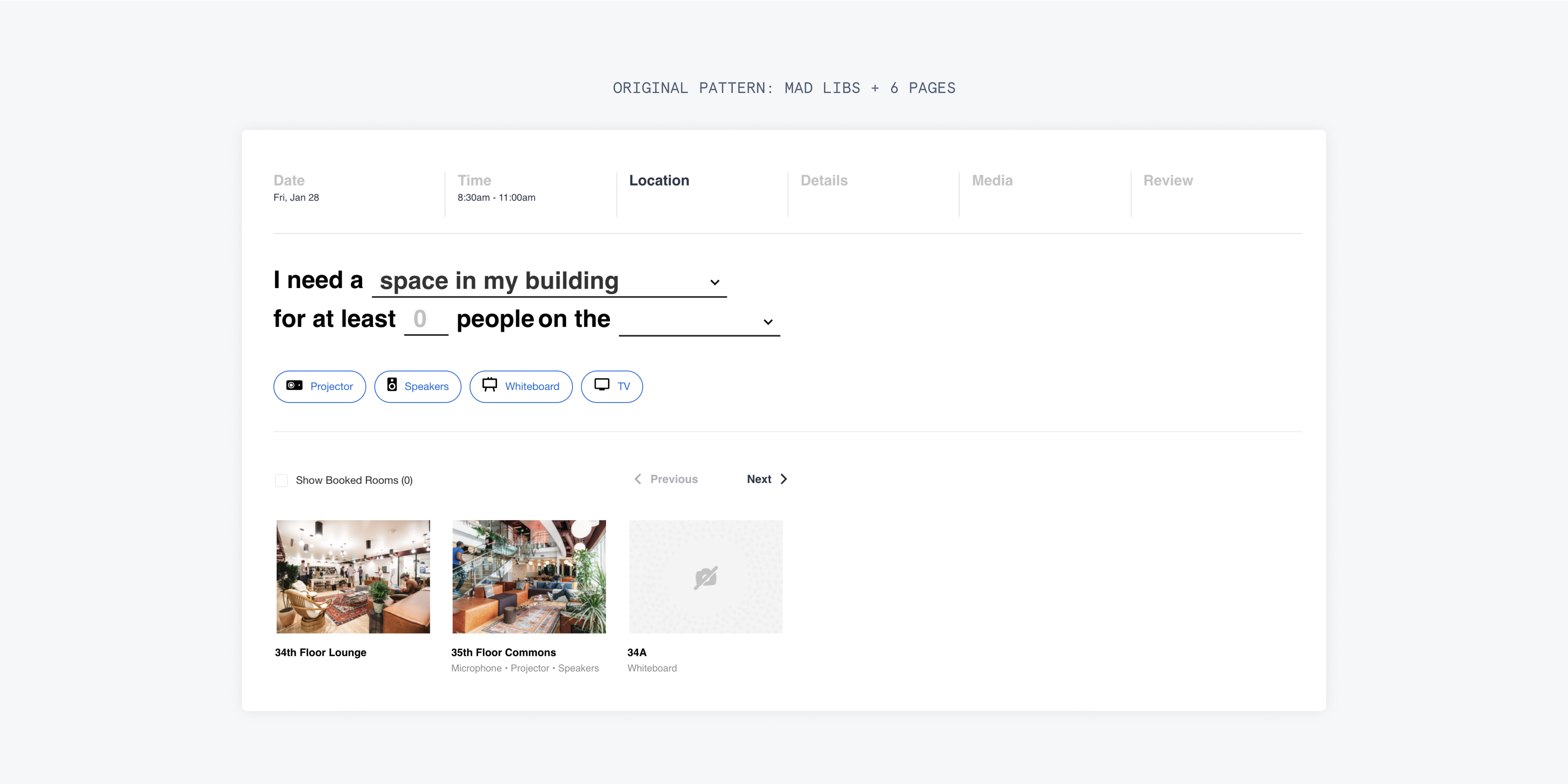Select the 35th Floor Commons title
The image size is (1568, 784).
tap(503, 653)
